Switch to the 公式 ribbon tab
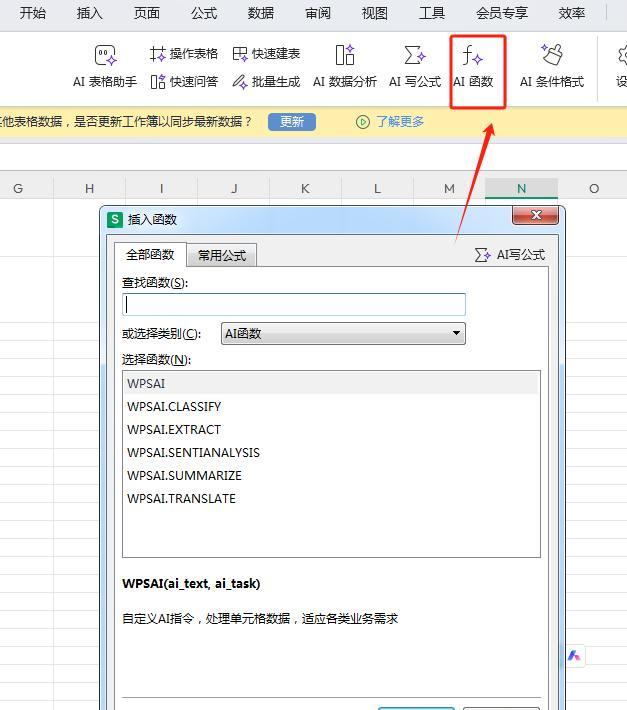 pos(204,14)
